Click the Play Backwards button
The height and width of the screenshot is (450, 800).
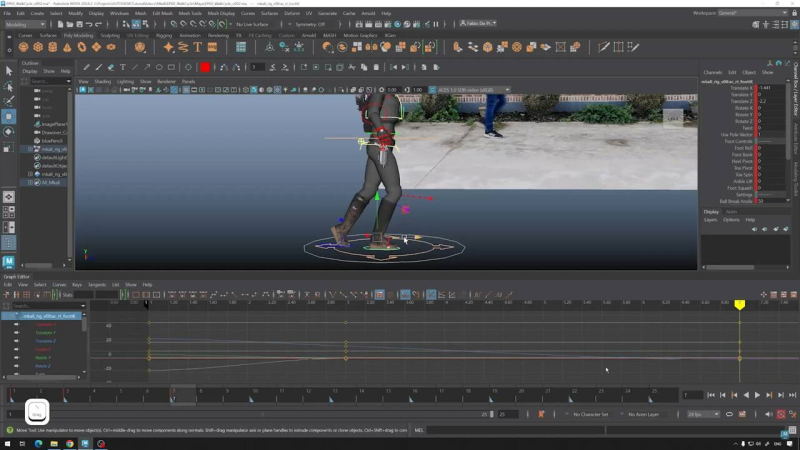746,395
